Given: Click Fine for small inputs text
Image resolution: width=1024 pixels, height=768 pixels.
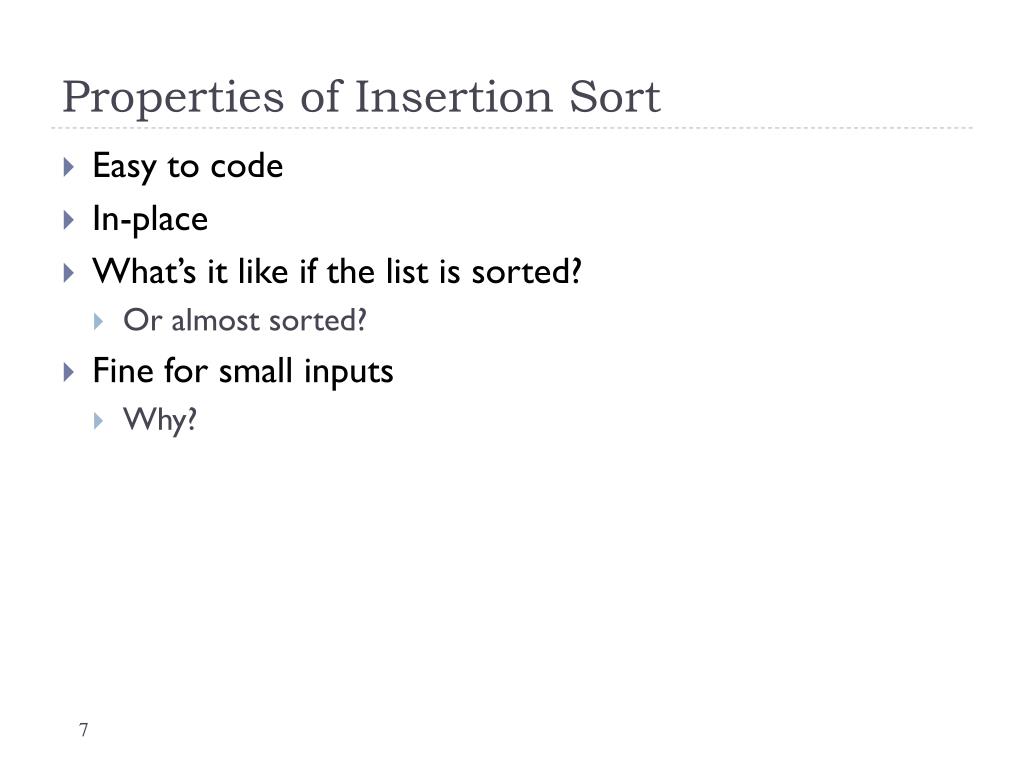Looking at the screenshot, I should click(x=243, y=372).
